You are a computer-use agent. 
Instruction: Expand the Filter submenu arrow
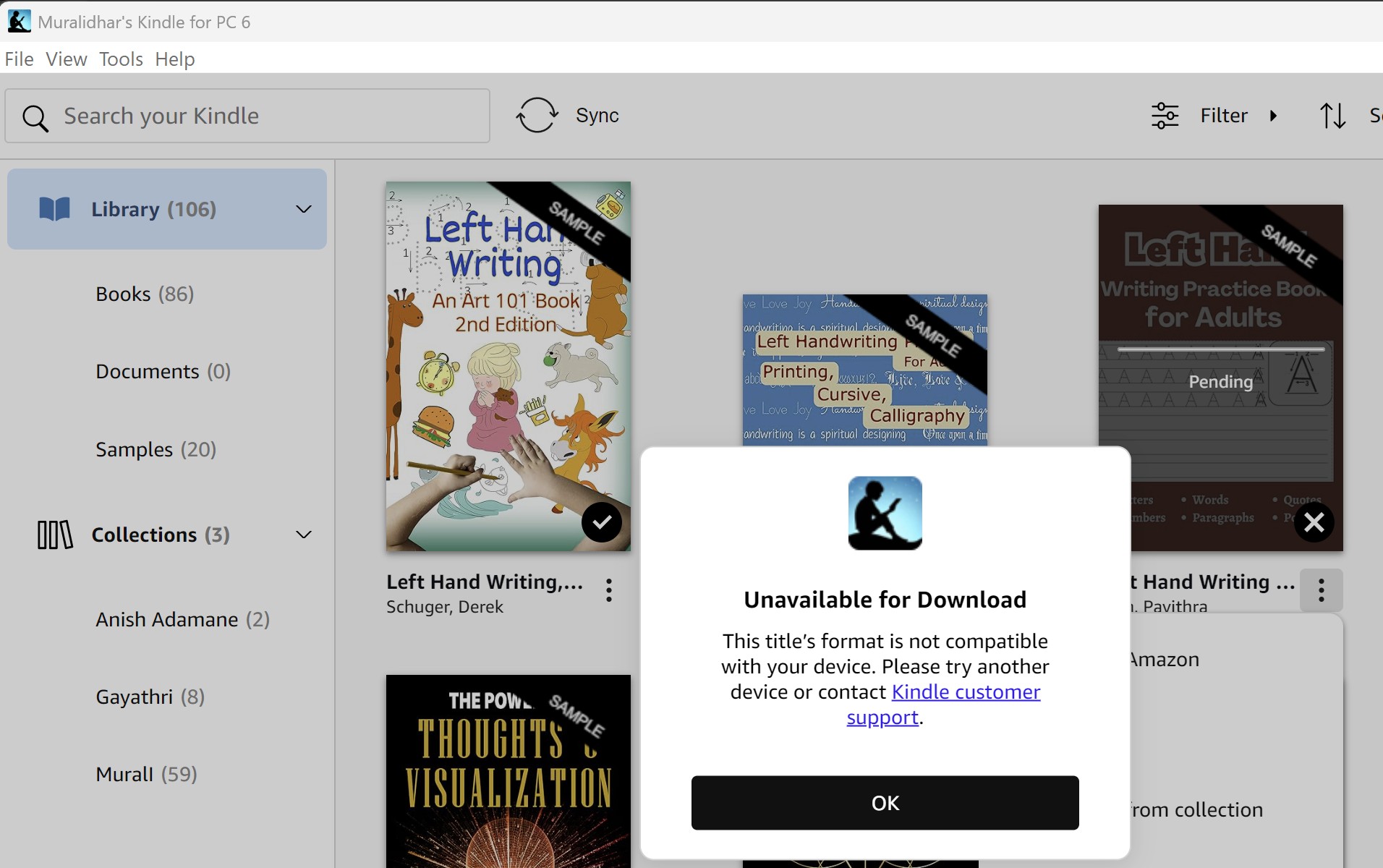[x=1274, y=116]
